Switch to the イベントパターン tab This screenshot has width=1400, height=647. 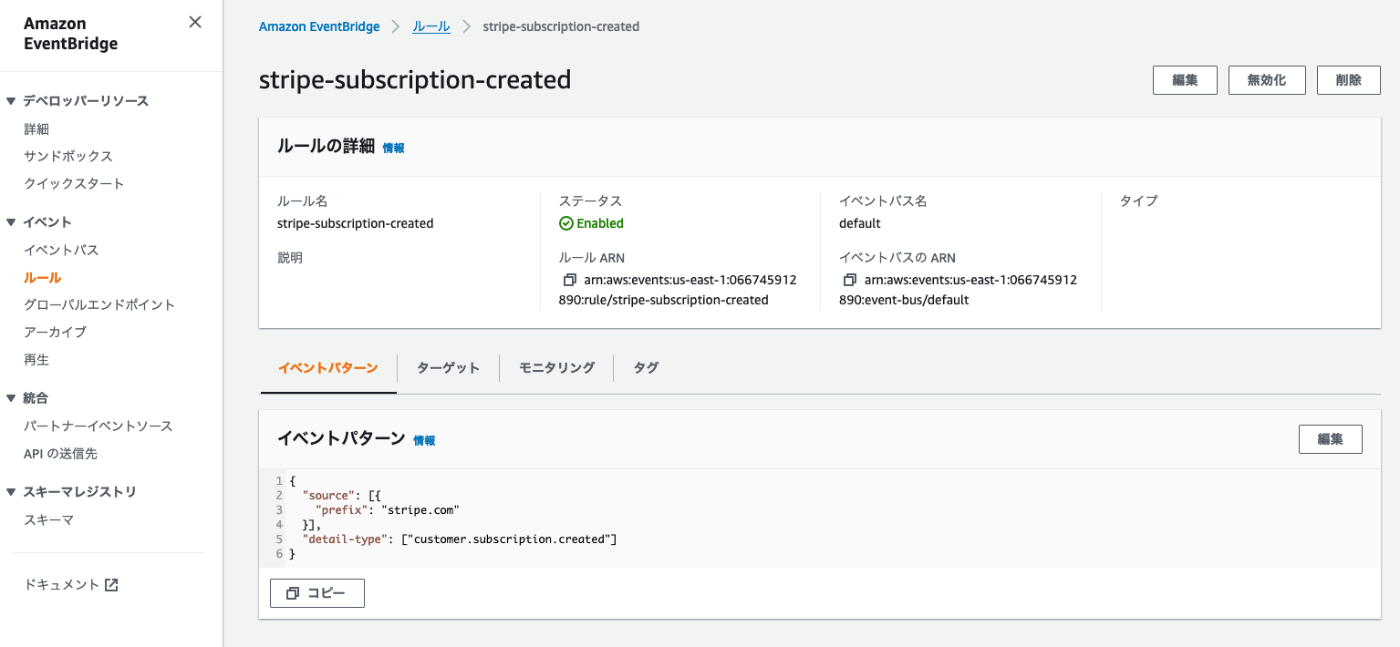pos(328,368)
